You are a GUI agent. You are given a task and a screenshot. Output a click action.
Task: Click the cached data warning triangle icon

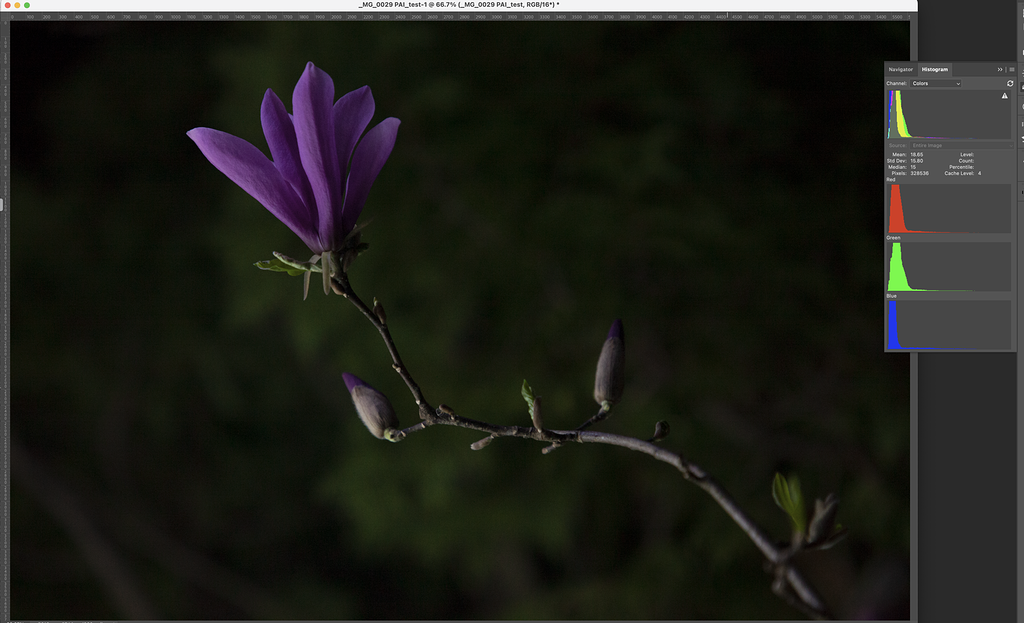pyautogui.click(x=1005, y=95)
